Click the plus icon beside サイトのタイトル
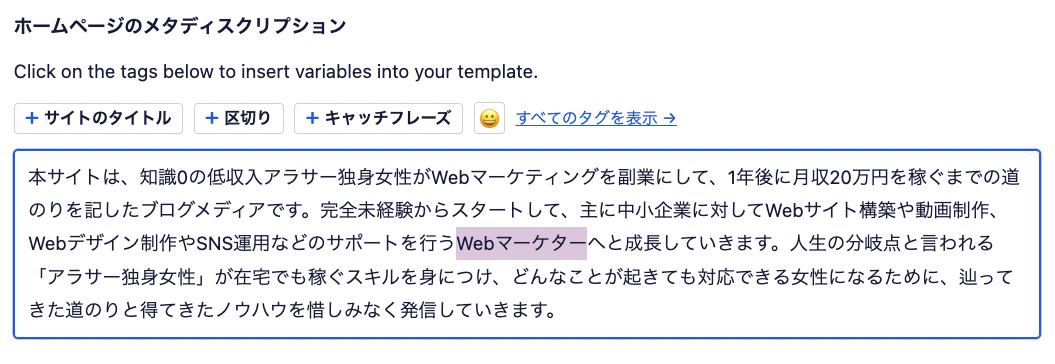The image size is (1055, 364). 31,118
